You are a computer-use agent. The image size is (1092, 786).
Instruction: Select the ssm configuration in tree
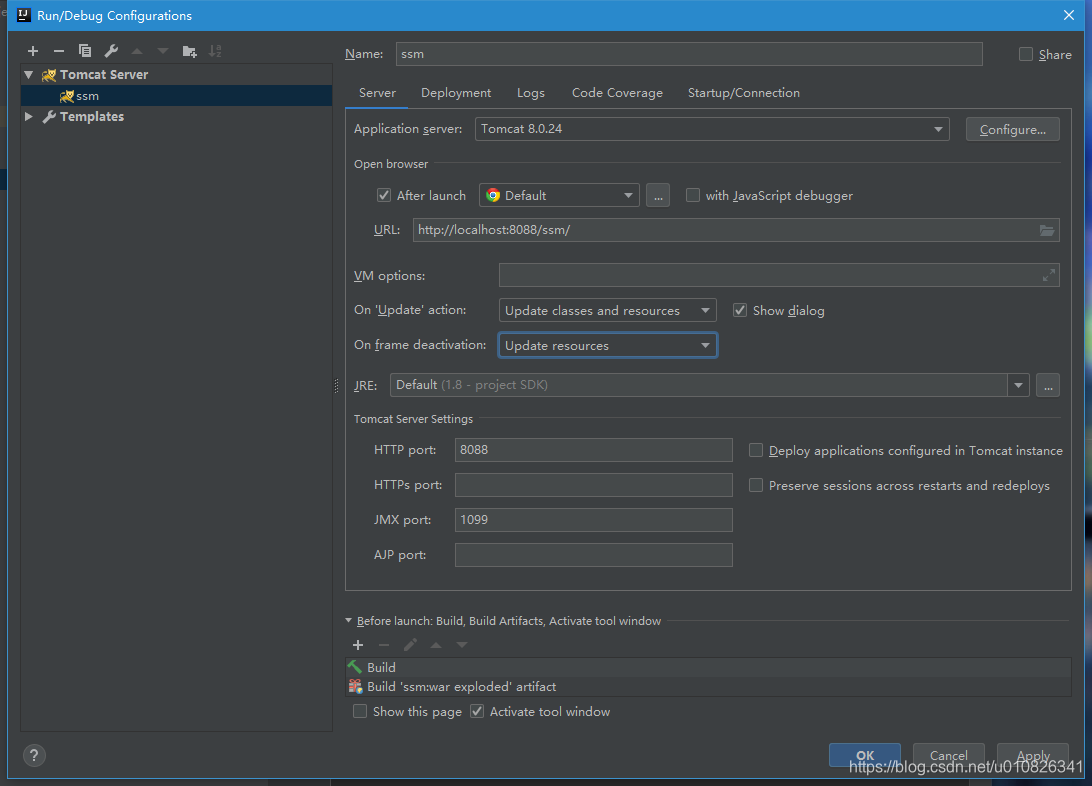[x=177, y=95]
